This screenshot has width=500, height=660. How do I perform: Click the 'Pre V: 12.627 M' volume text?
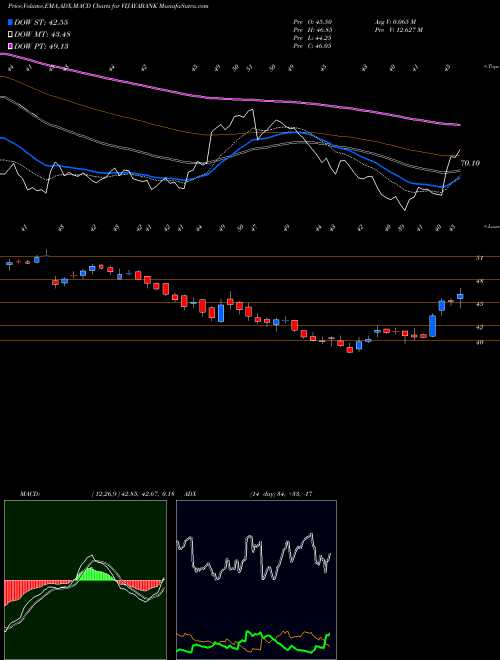click(x=398, y=30)
